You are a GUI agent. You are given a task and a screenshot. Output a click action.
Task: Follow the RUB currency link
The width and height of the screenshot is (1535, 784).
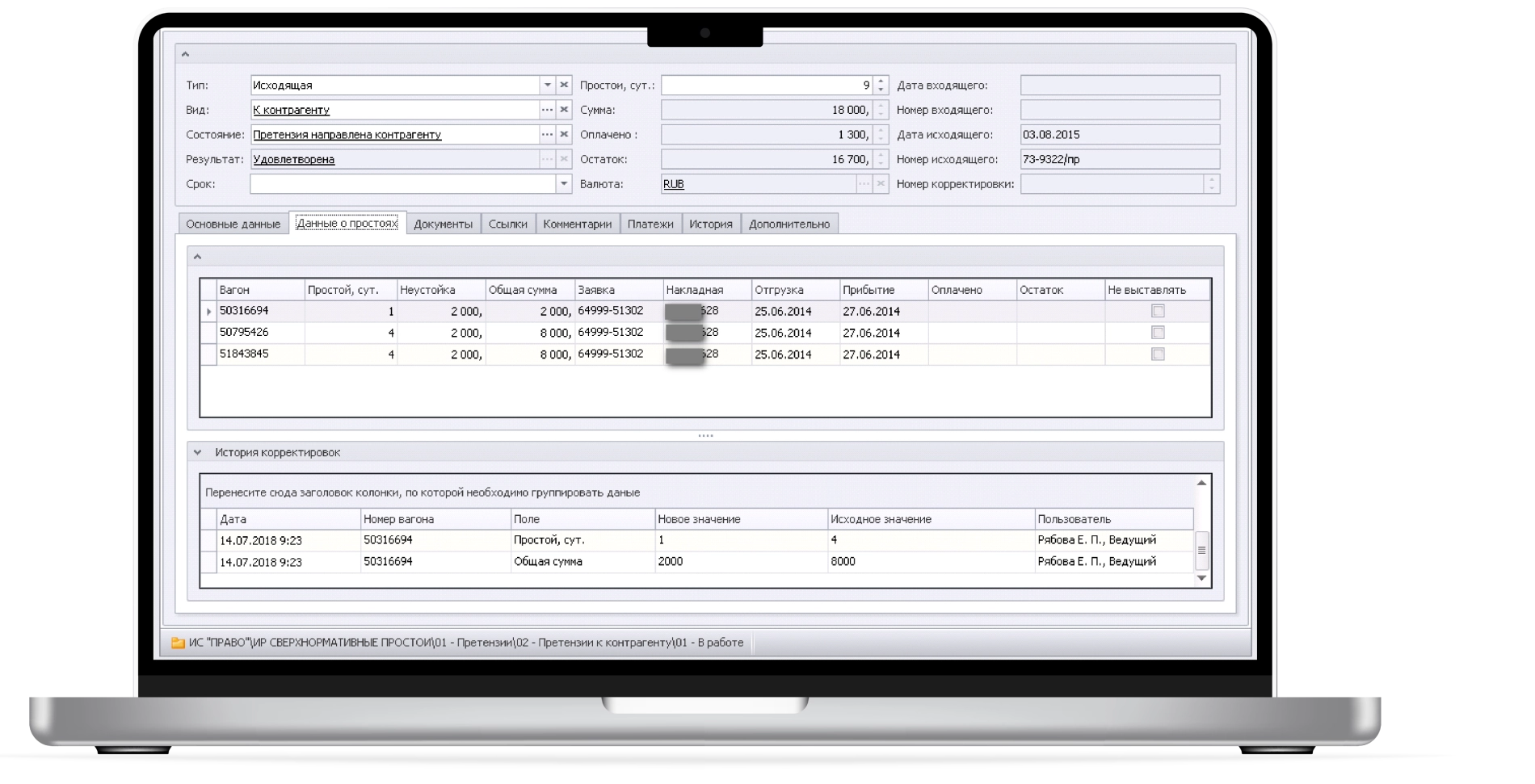coord(674,184)
